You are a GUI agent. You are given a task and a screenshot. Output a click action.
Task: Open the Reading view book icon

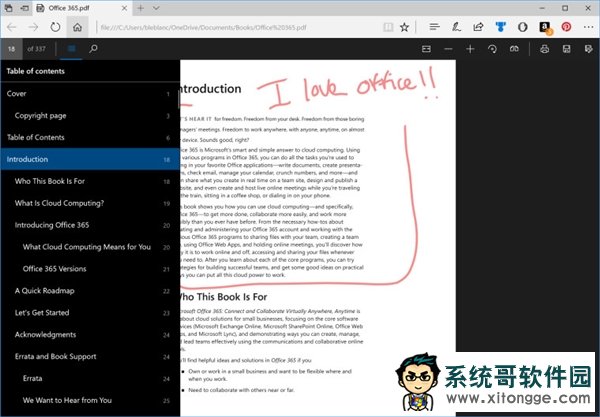coord(388,27)
